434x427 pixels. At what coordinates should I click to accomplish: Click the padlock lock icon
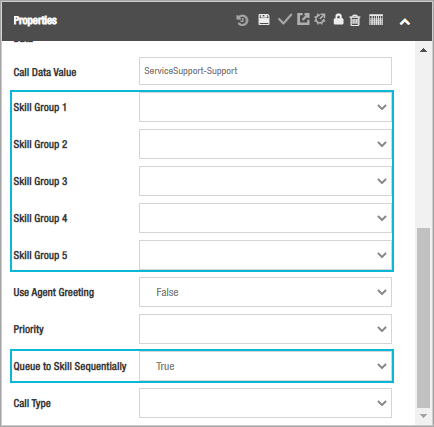coord(338,19)
